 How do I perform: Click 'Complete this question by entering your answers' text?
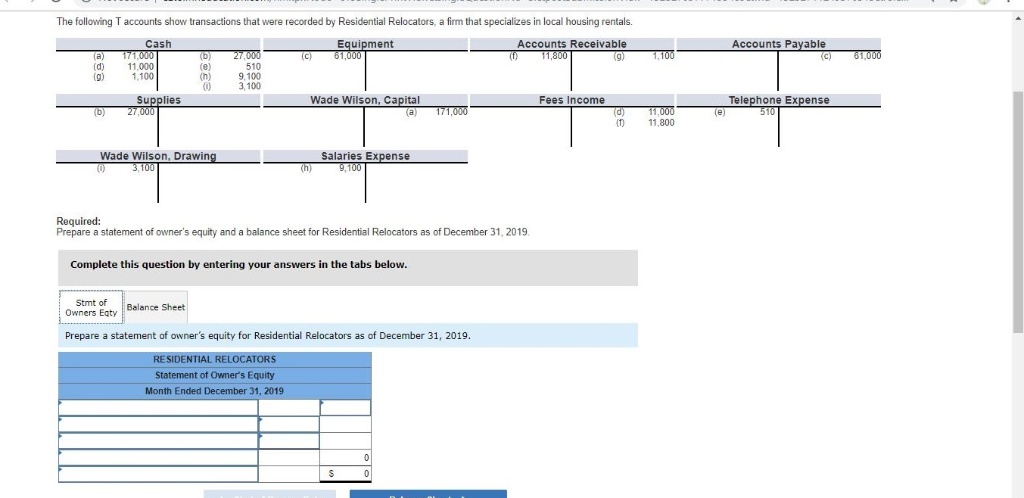click(x=238, y=265)
